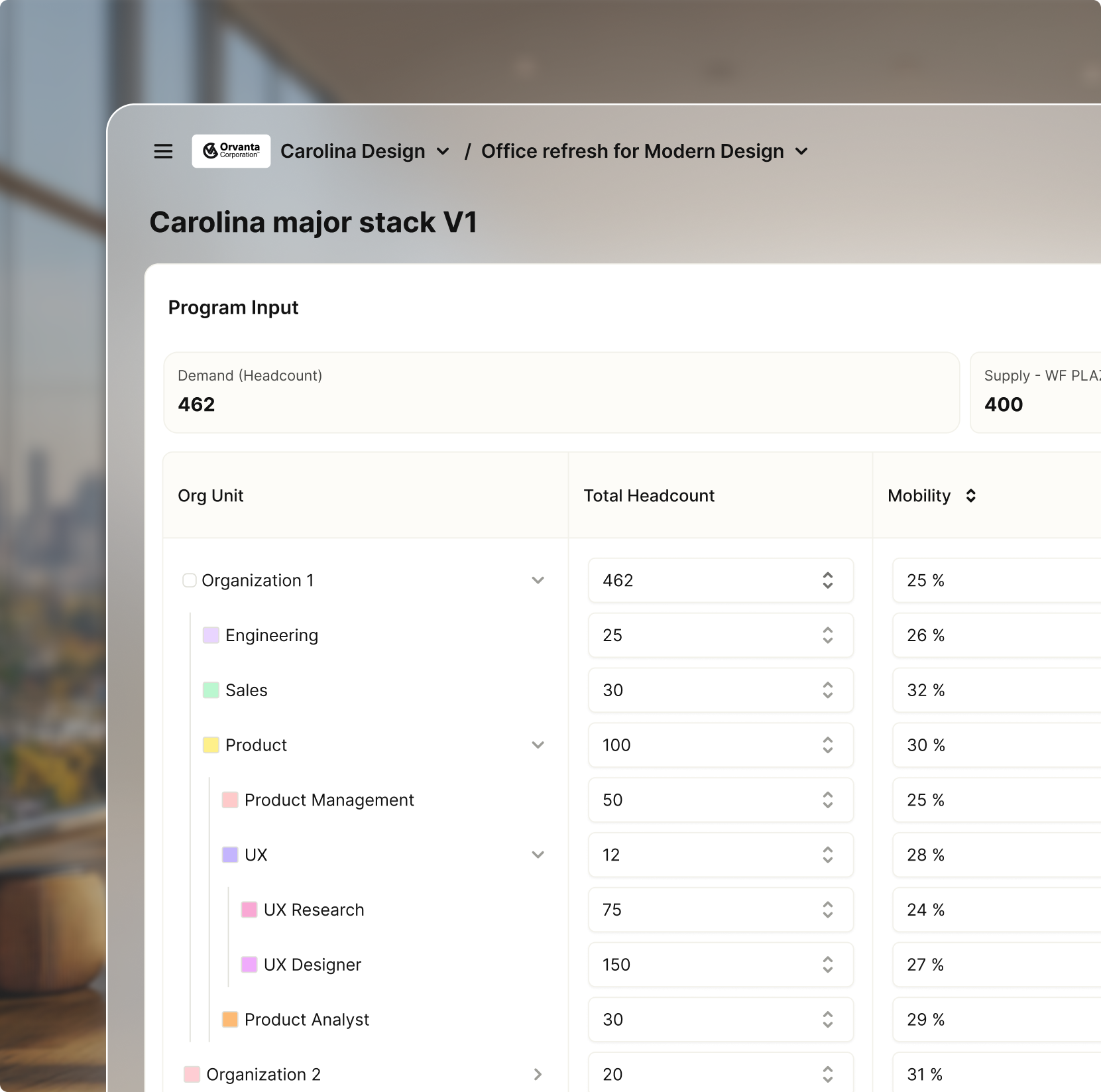Select the Engineering tree row label

tap(272, 635)
